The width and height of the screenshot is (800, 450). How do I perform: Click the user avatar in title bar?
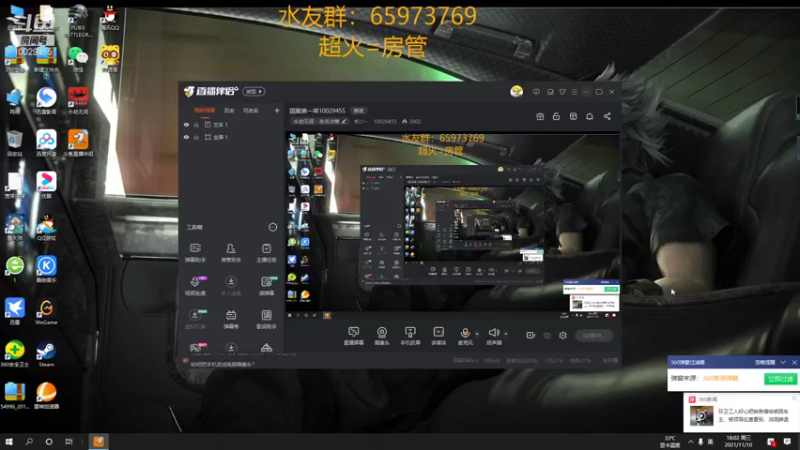click(516, 91)
